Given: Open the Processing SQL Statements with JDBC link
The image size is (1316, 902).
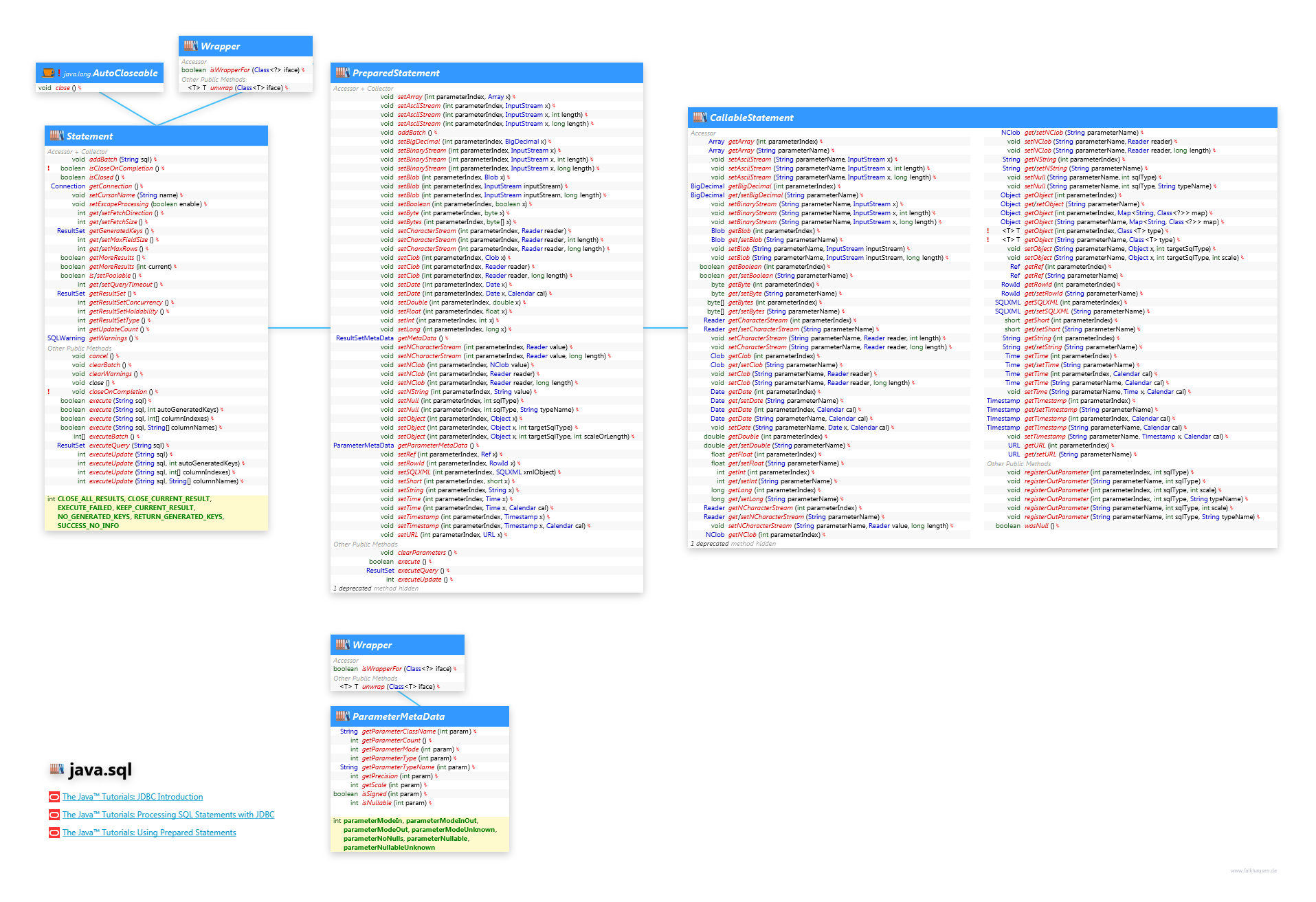Looking at the screenshot, I should pyautogui.click(x=168, y=815).
